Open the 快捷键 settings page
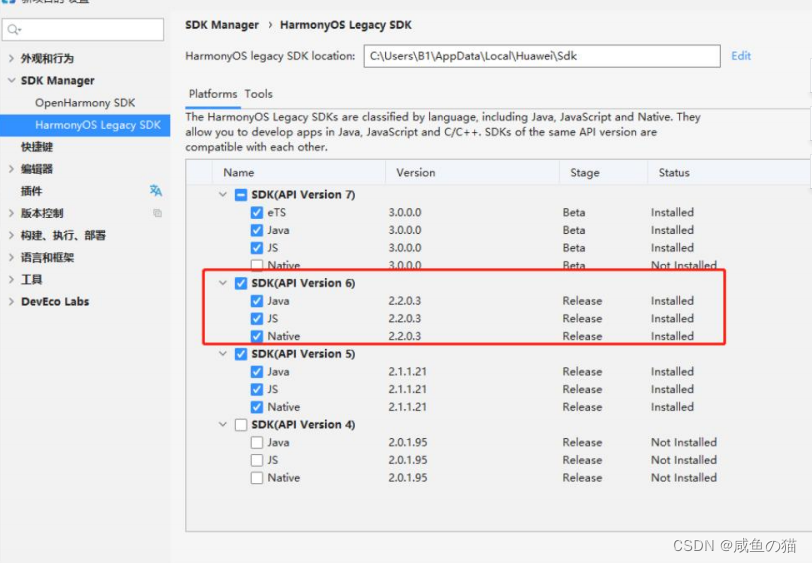 point(37,147)
